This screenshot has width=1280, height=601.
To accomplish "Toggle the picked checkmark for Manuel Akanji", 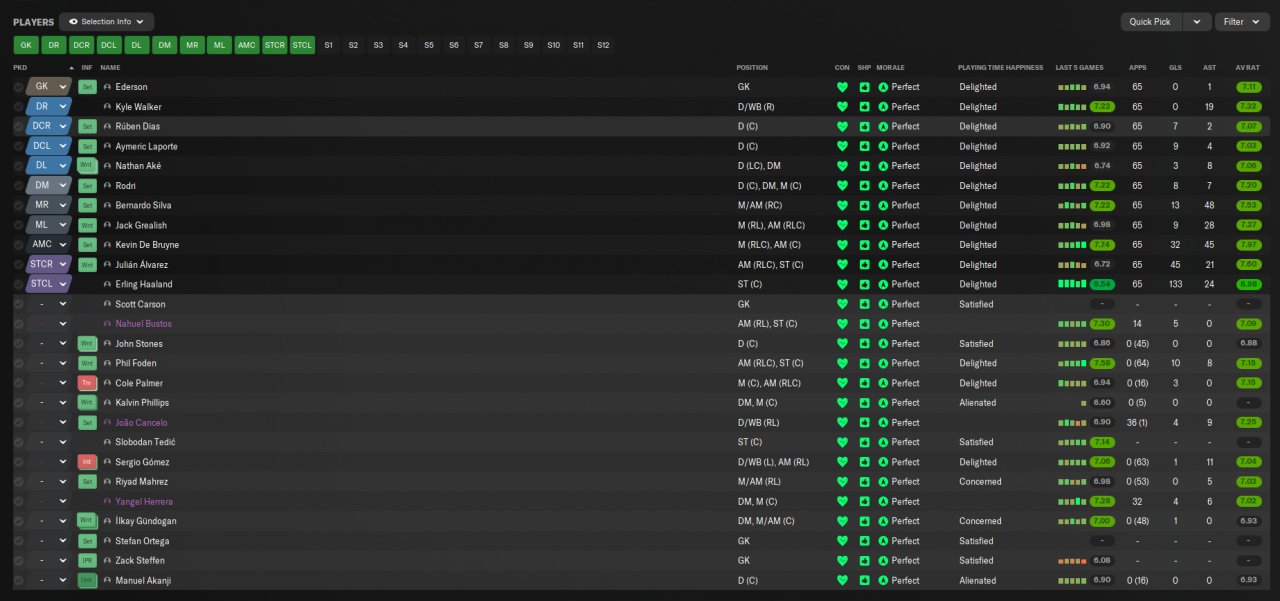I will point(18,580).
